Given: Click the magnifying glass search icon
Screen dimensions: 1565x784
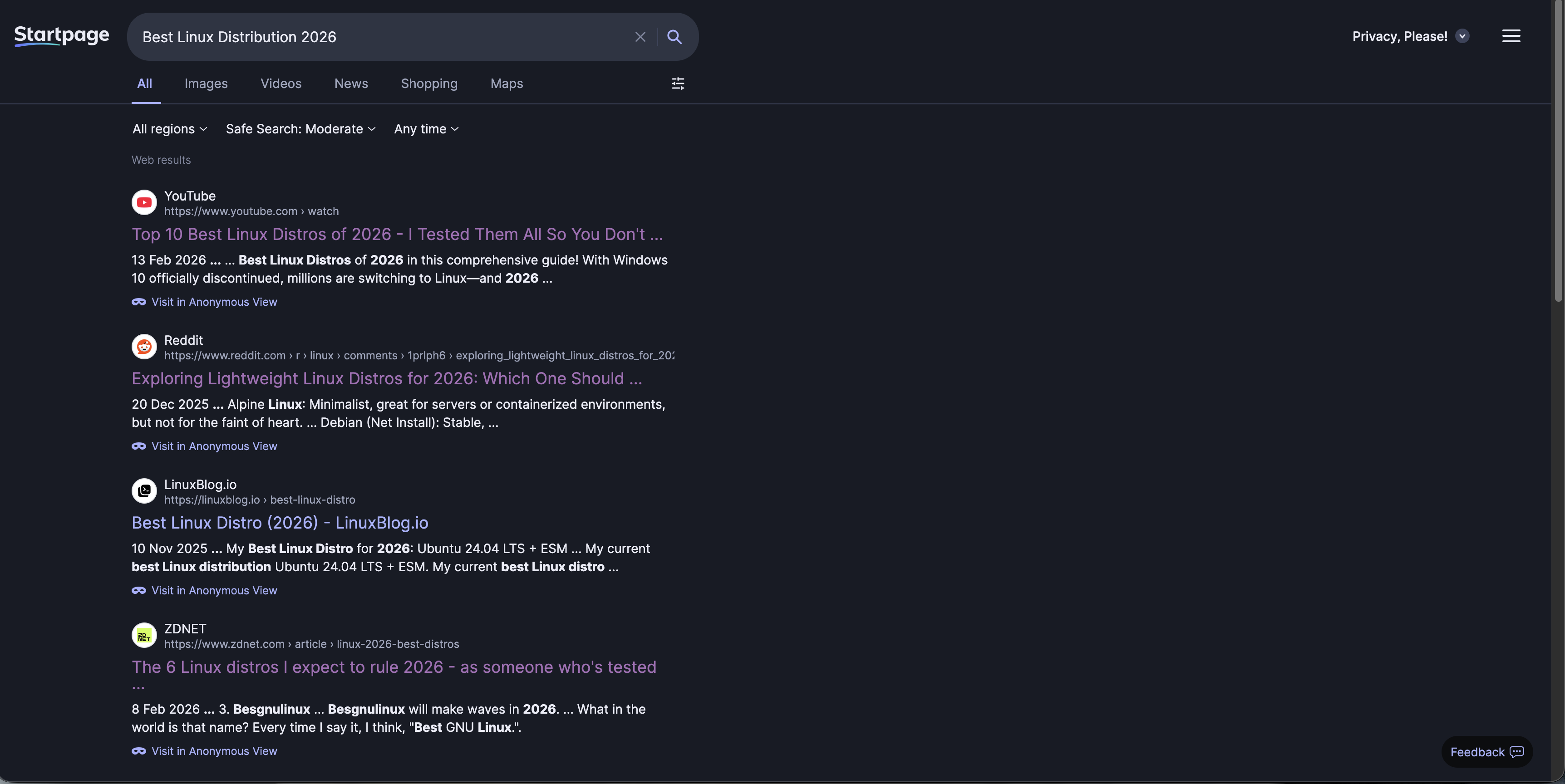Looking at the screenshot, I should (x=674, y=36).
